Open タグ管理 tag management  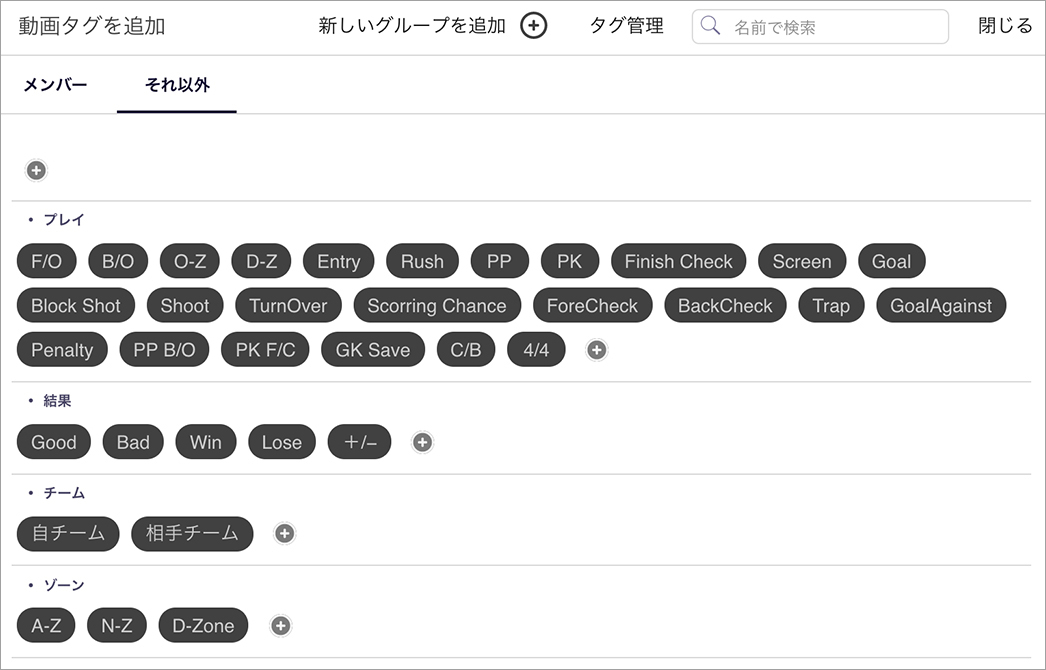pyautogui.click(x=626, y=26)
